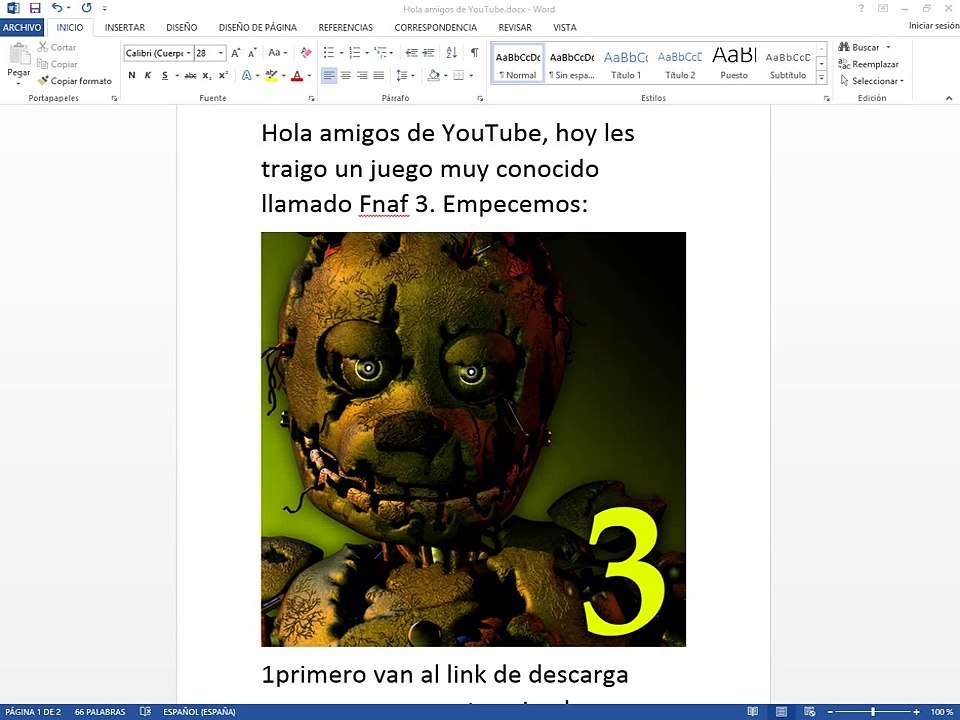Open the Párrafo dialog launcher
Image resolution: width=960 pixels, height=720 pixels.
pos(480,98)
